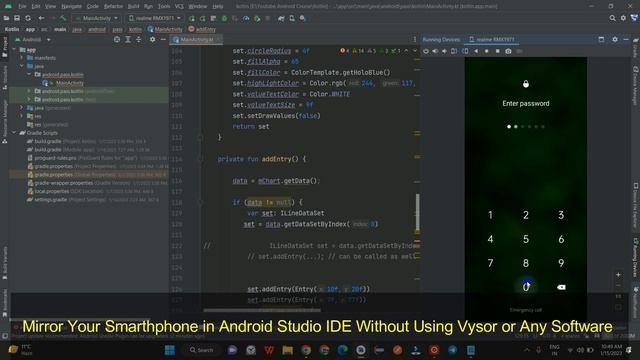Click the device Overview square button

(498, 51)
